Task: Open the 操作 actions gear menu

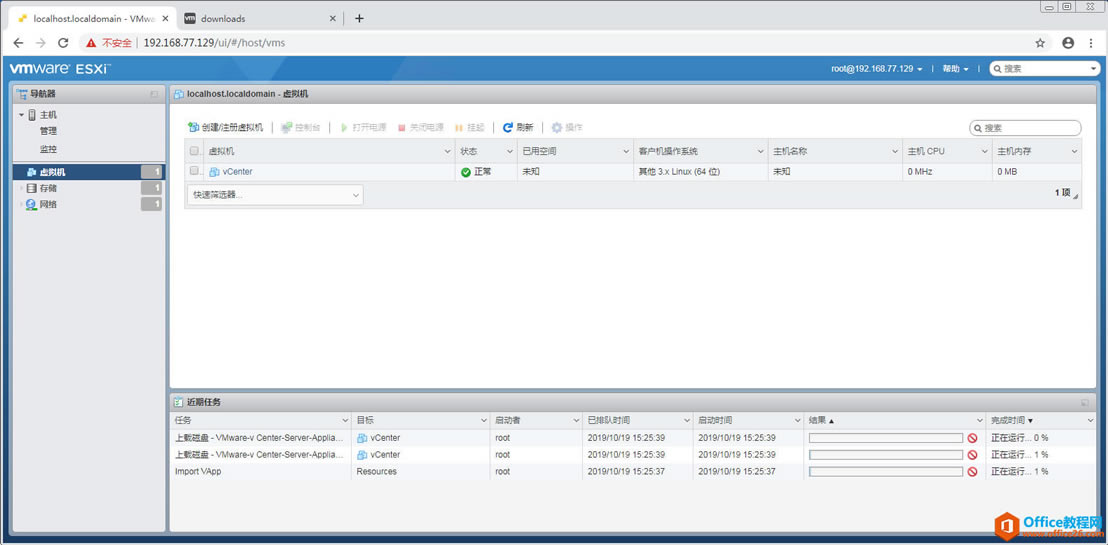Action: coord(567,127)
